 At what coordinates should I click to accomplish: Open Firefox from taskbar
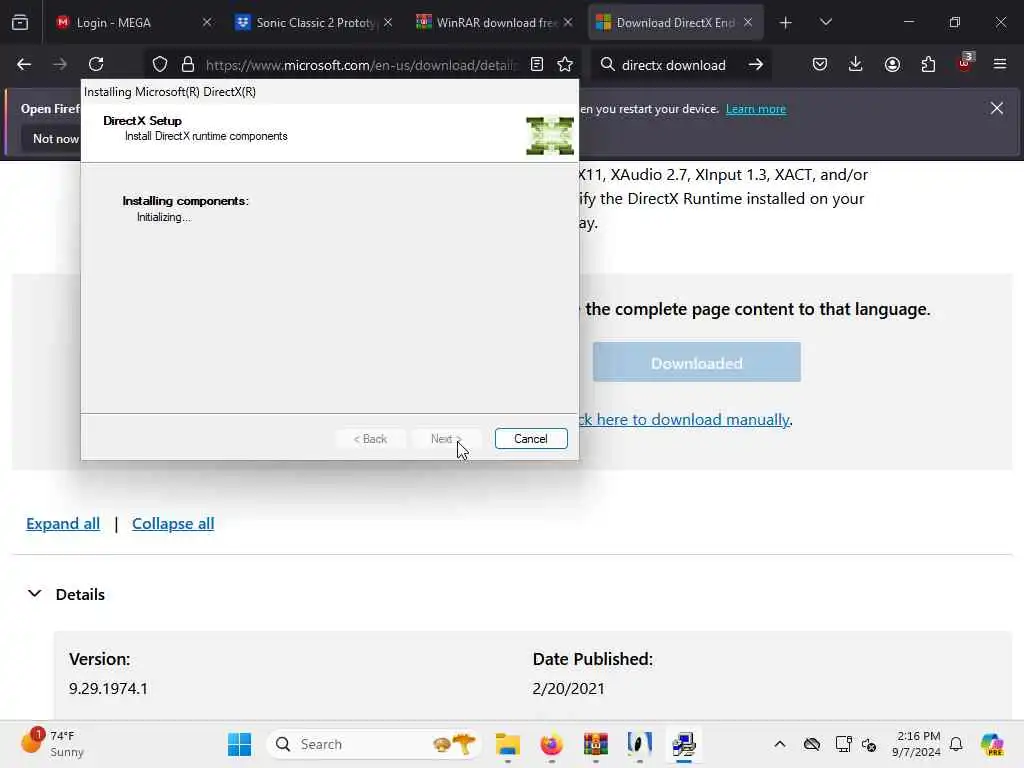tap(551, 744)
